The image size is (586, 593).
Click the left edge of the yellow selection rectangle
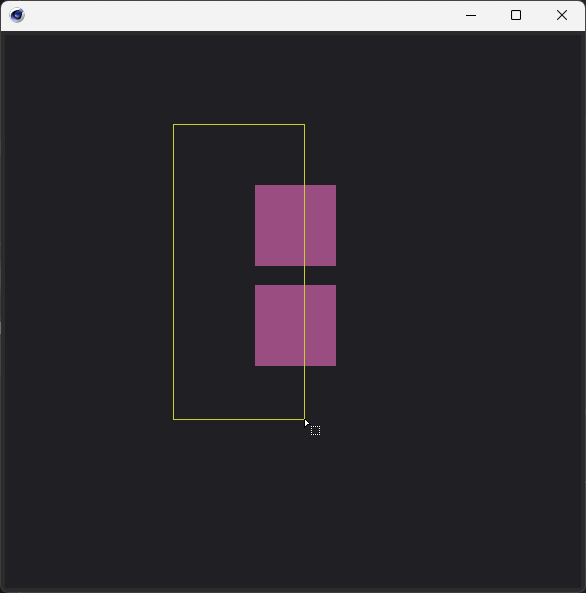click(x=174, y=272)
